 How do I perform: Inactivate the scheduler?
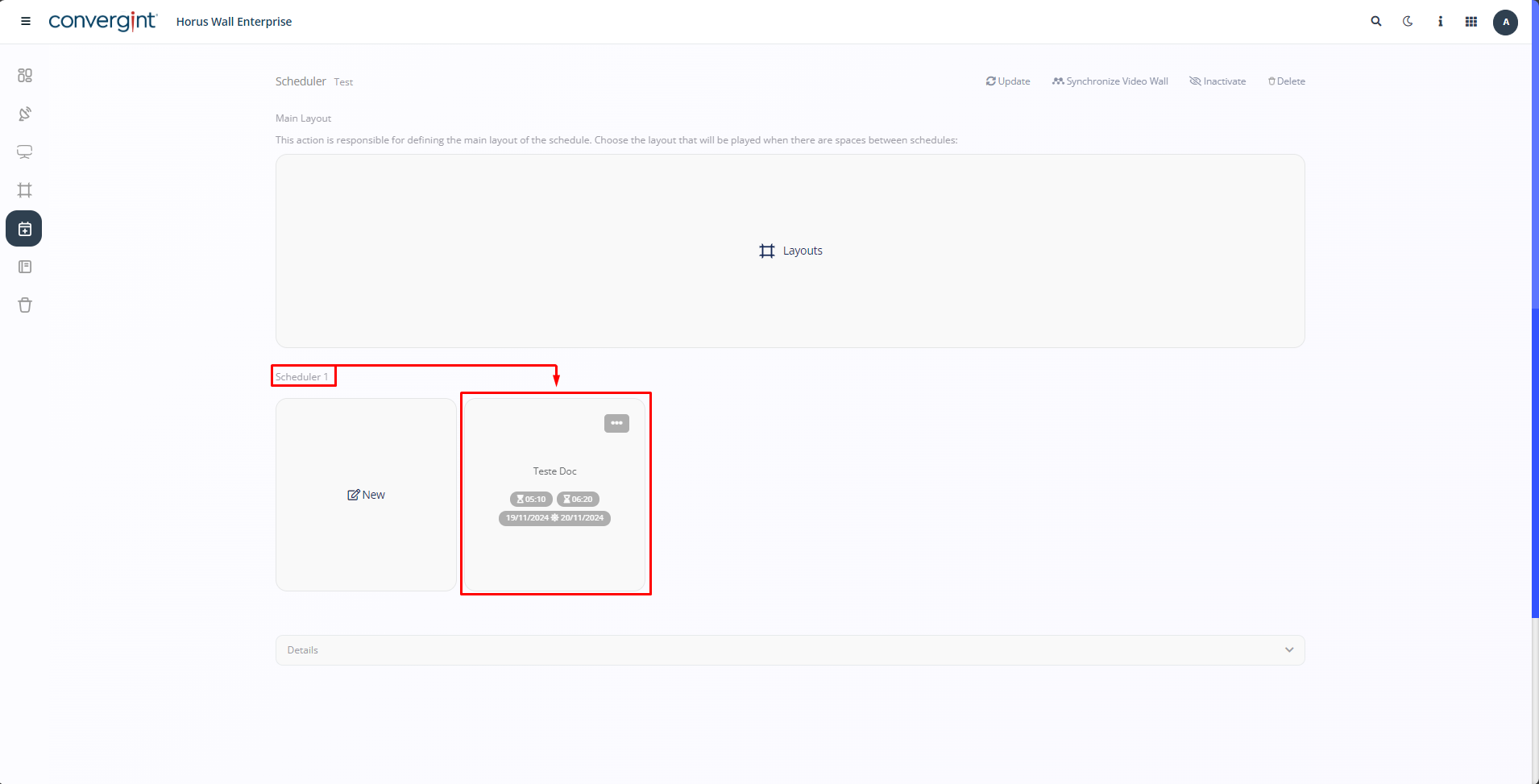click(1218, 81)
